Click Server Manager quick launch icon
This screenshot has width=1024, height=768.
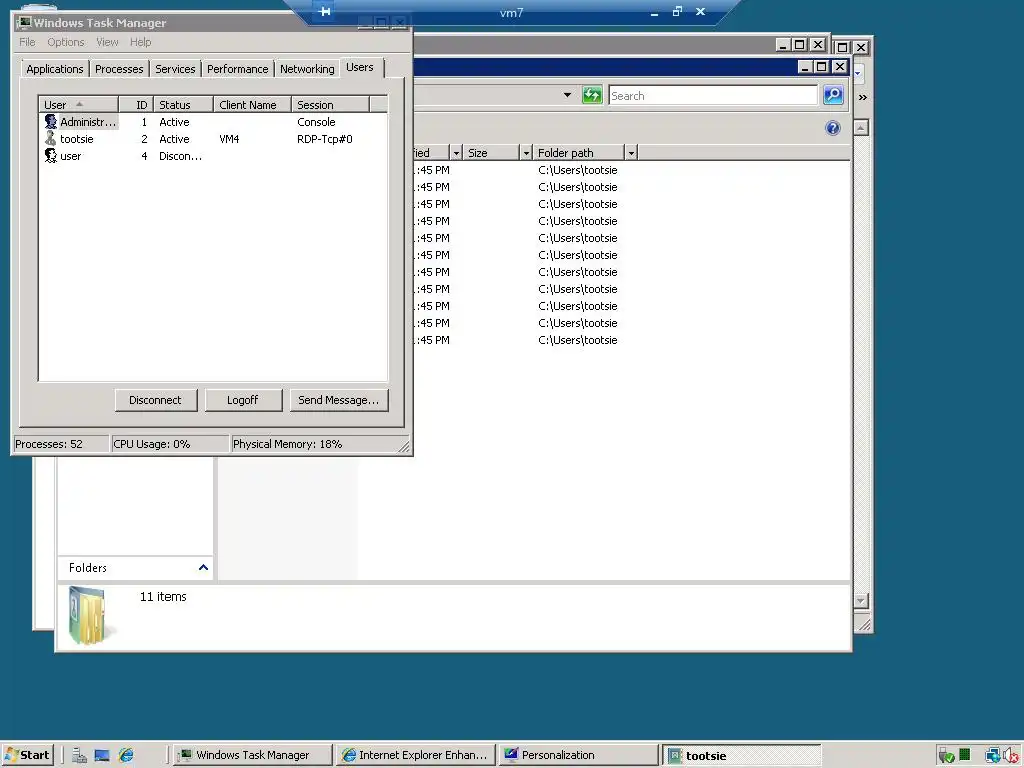point(80,756)
